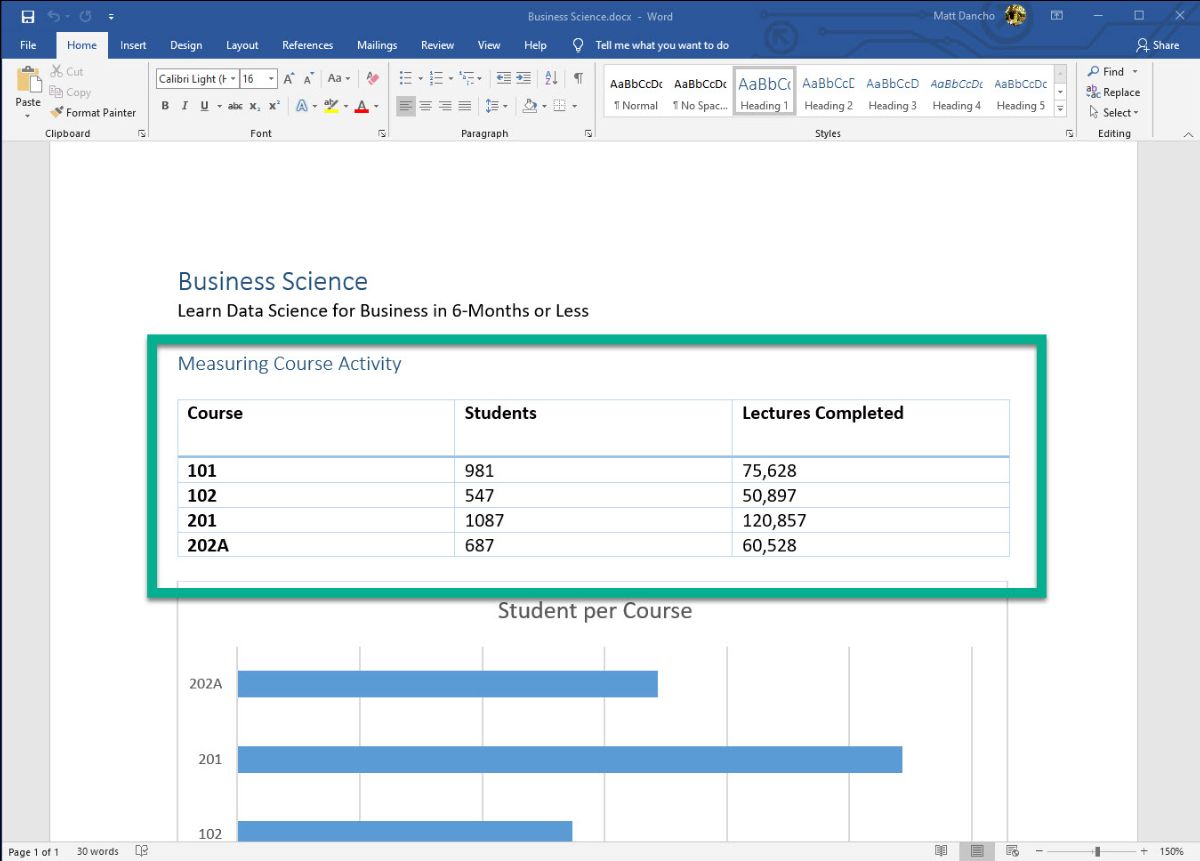Open the Styles pane launcher
Viewport: 1200px width, 861px height.
pyautogui.click(x=1069, y=133)
